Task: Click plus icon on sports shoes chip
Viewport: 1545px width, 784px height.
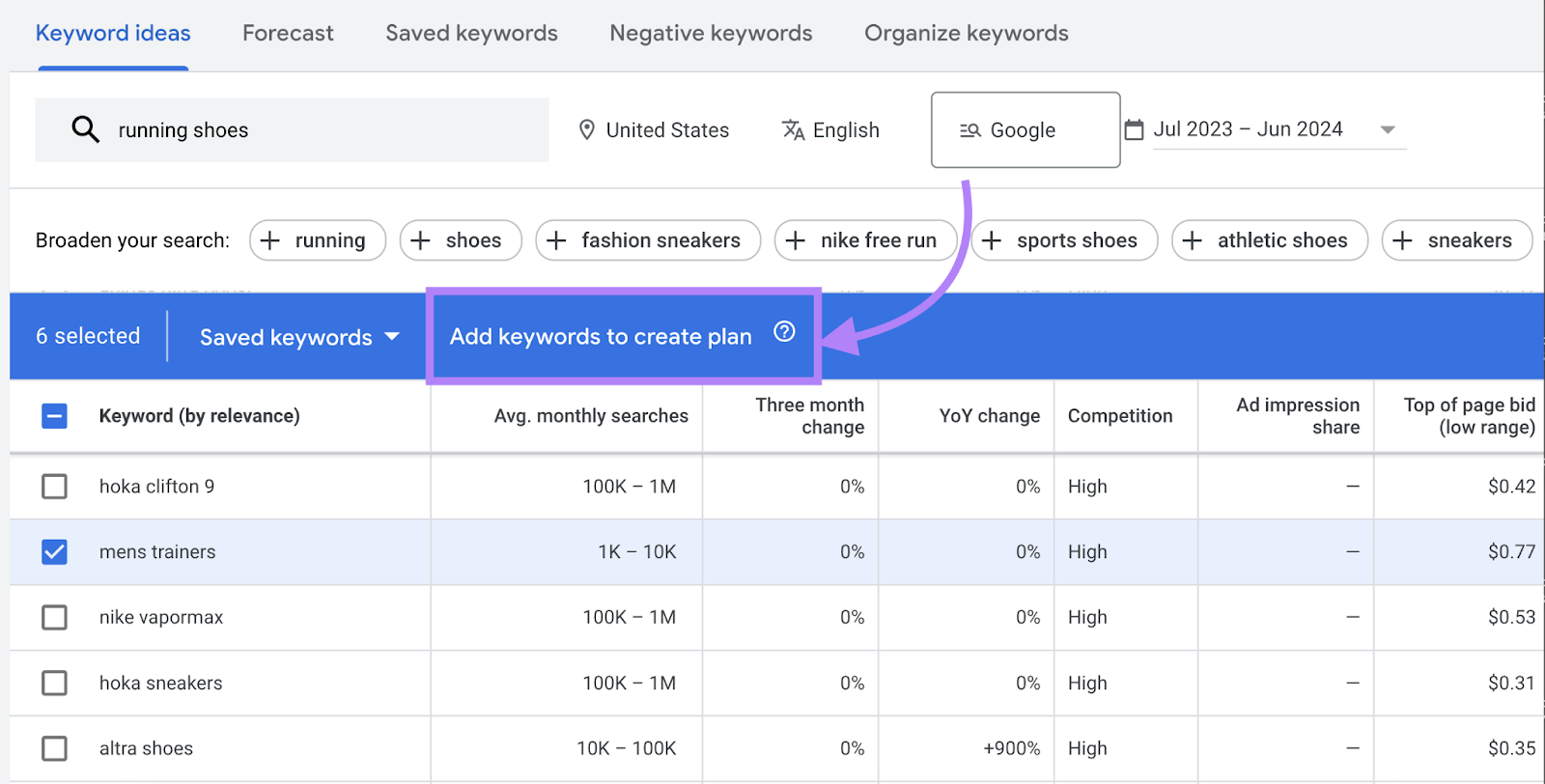Action: pyautogui.click(x=992, y=240)
